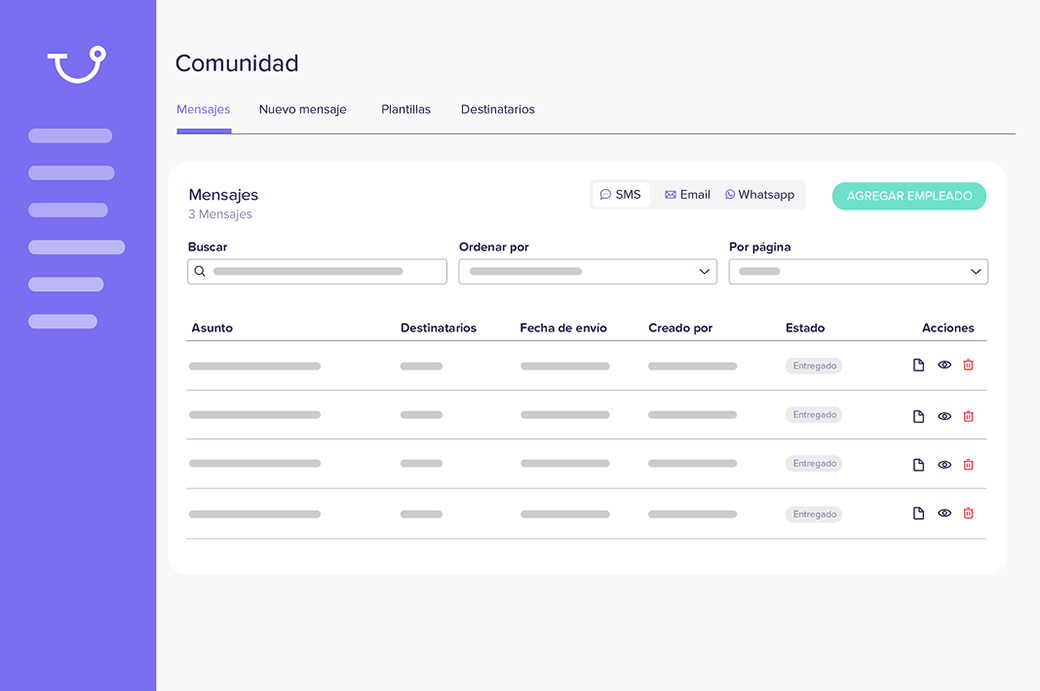Click document icon in first message row
Image resolution: width=1040 pixels, height=691 pixels.
click(x=918, y=365)
